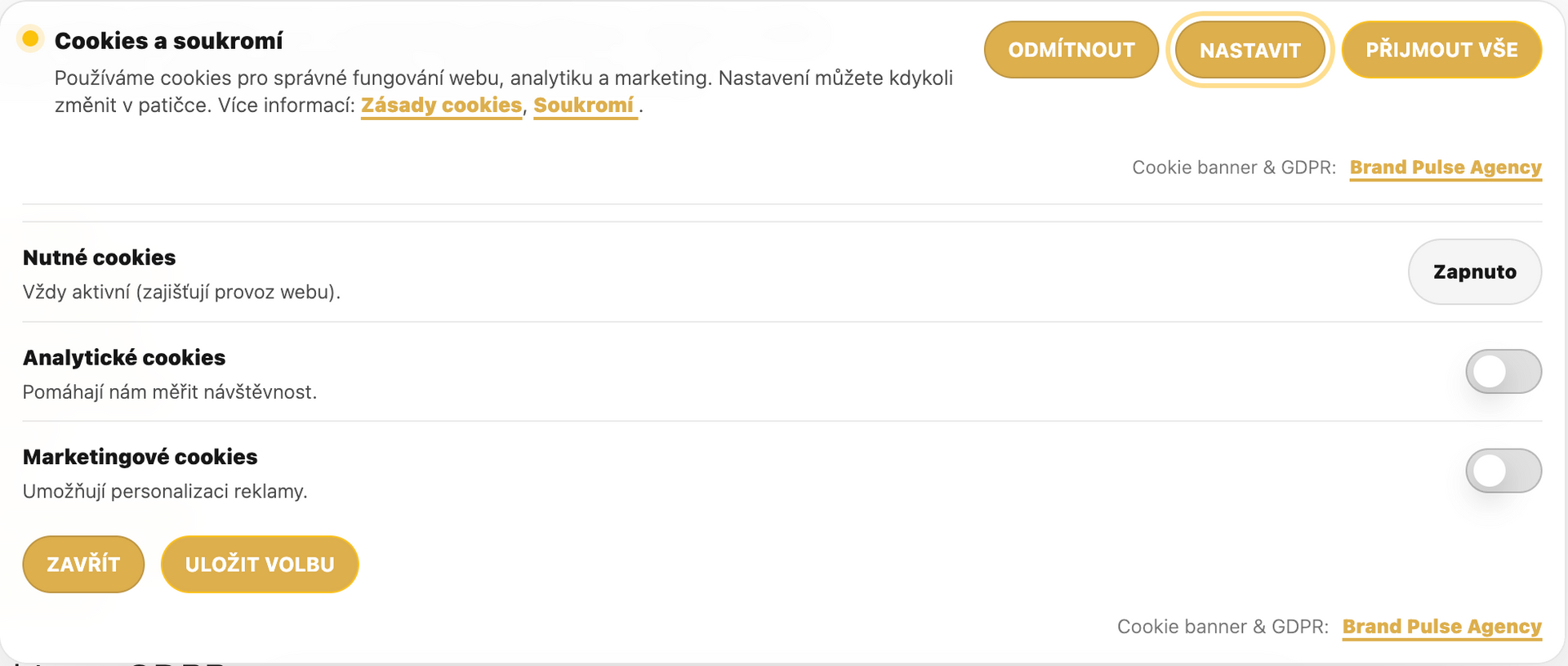Screen dimensions: 1568x666
Task: Click the text Pomáhají nám měřit návštěvnost
Action: click(169, 392)
